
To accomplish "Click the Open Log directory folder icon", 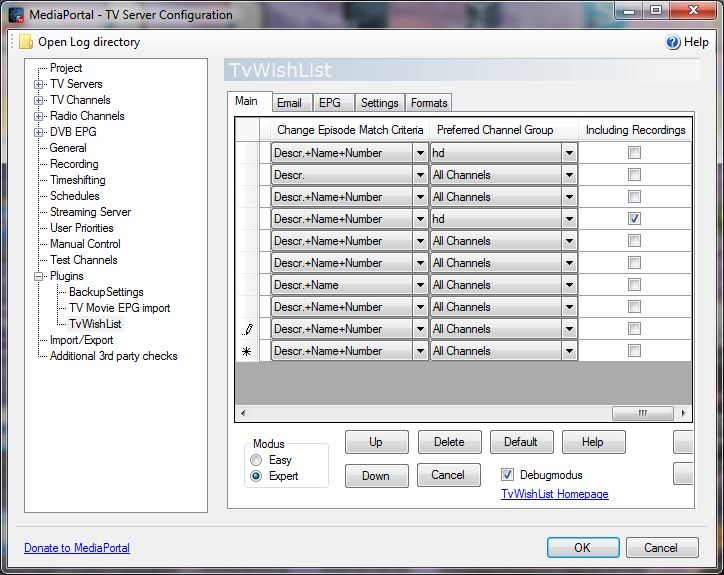I will pyautogui.click(x=26, y=42).
